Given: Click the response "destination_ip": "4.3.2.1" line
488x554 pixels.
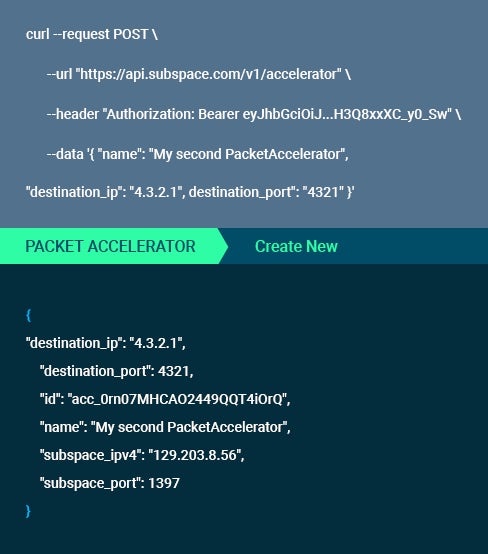Looking at the screenshot, I should (x=106, y=343).
